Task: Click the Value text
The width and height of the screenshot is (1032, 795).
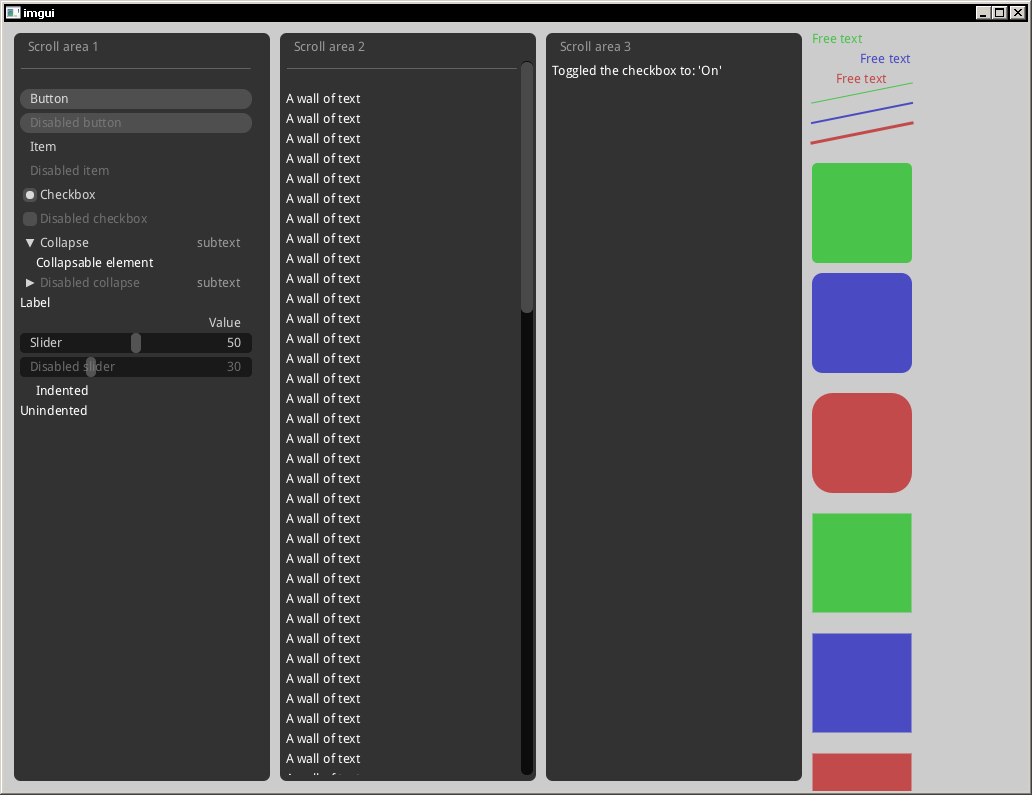Action: coord(224,322)
